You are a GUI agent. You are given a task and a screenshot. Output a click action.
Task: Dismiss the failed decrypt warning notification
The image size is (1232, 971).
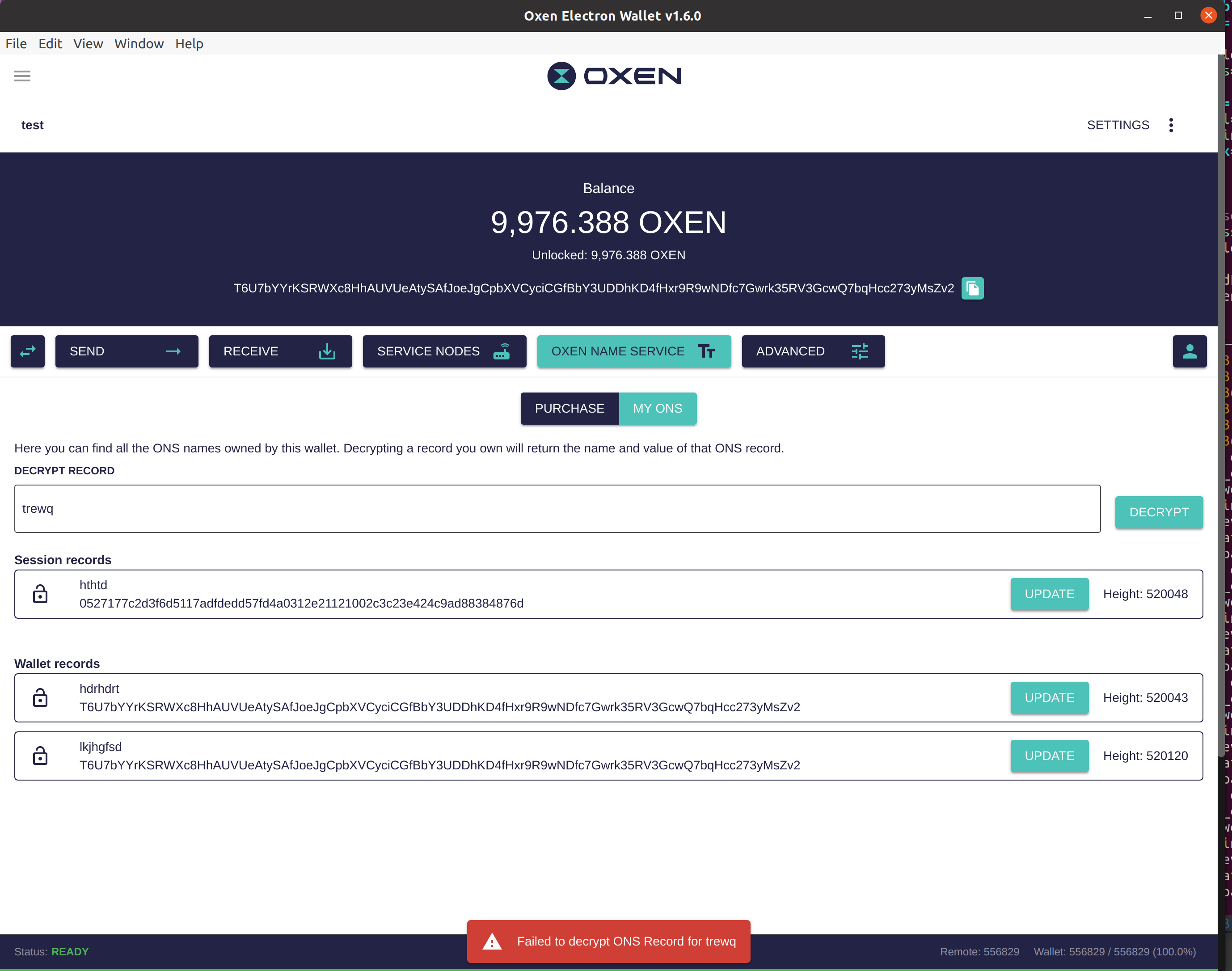click(x=608, y=941)
